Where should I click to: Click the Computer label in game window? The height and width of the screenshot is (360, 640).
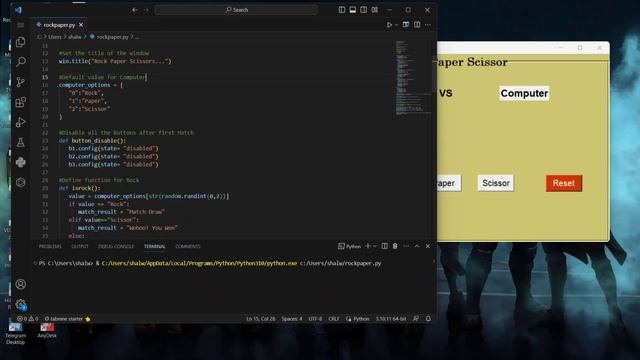click(x=524, y=93)
